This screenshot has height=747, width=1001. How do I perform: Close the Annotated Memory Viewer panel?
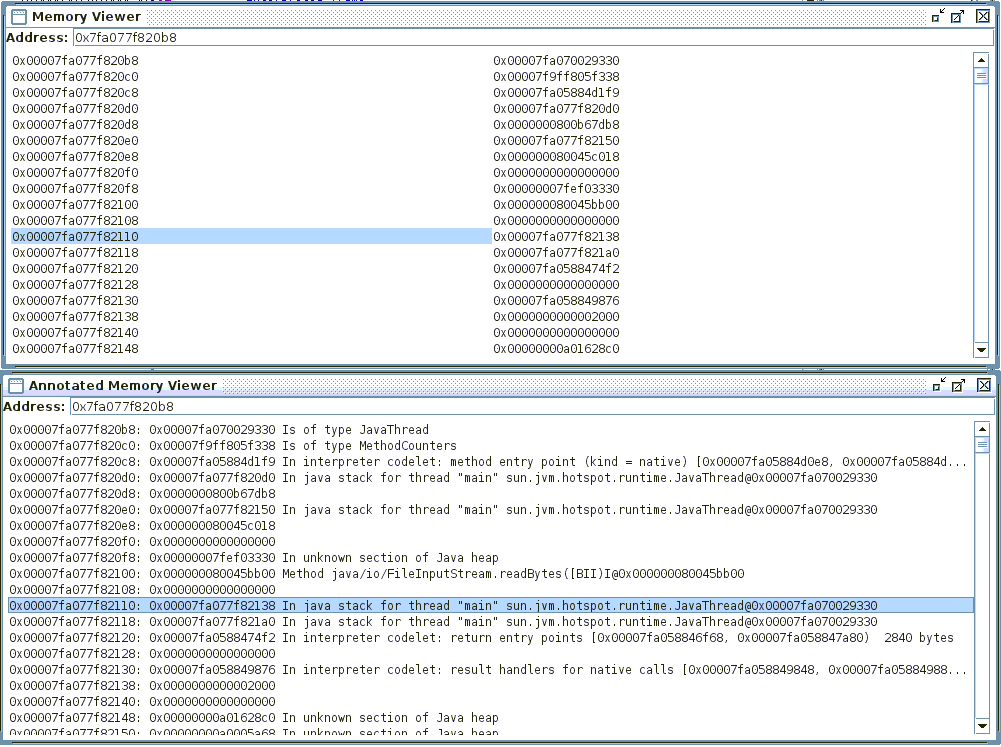click(983, 385)
